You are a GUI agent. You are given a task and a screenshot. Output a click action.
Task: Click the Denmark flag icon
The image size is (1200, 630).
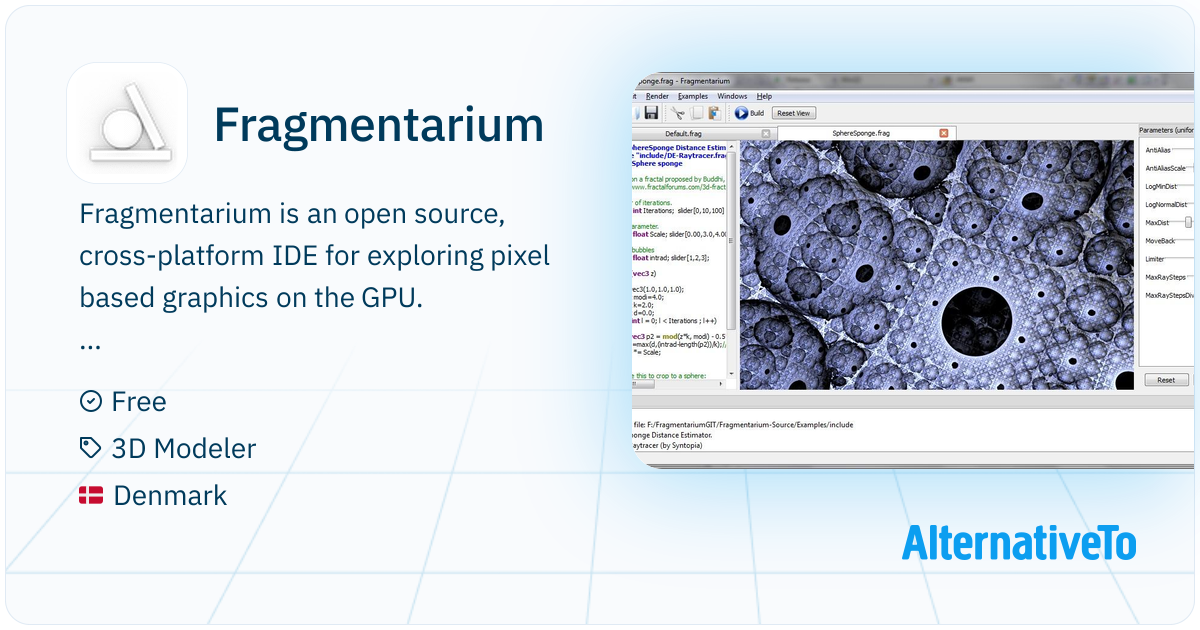coord(91,496)
